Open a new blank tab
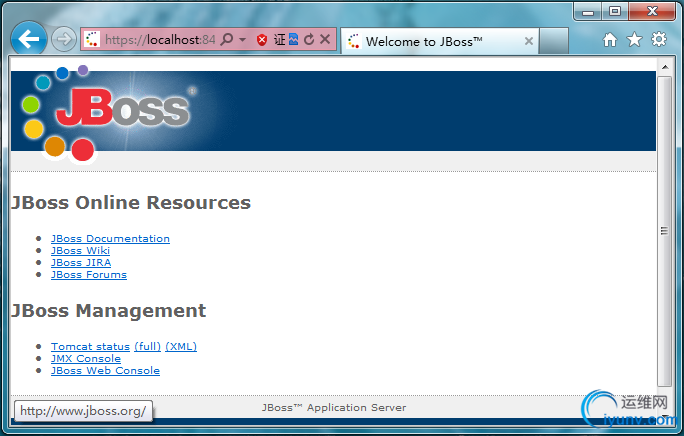 [x=554, y=41]
